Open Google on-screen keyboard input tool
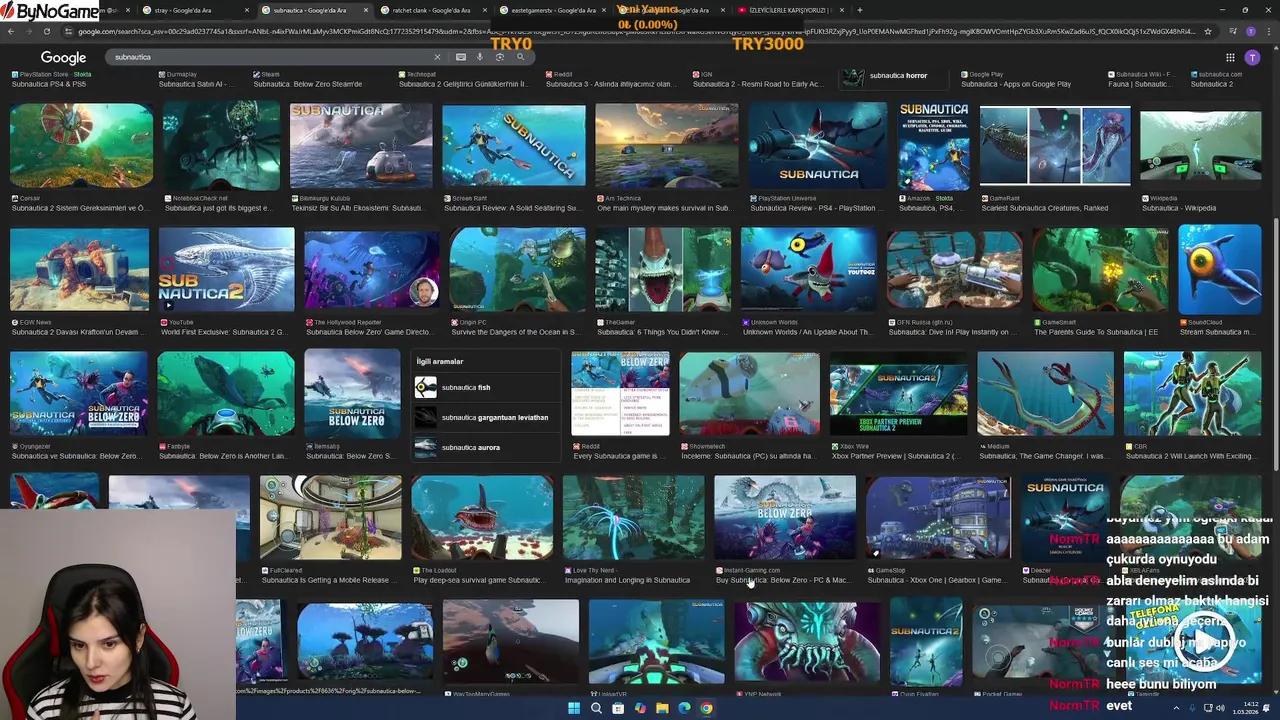 click(461, 57)
